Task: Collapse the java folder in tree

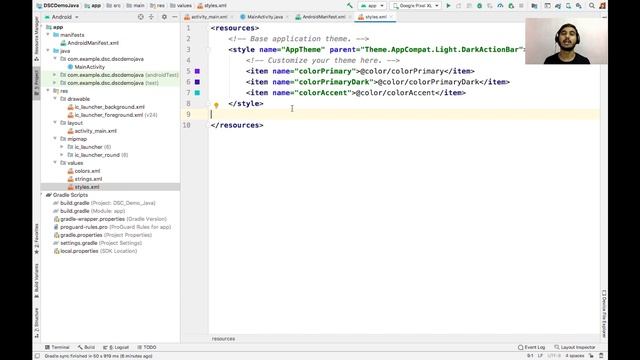Action: [x=48, y=51]
